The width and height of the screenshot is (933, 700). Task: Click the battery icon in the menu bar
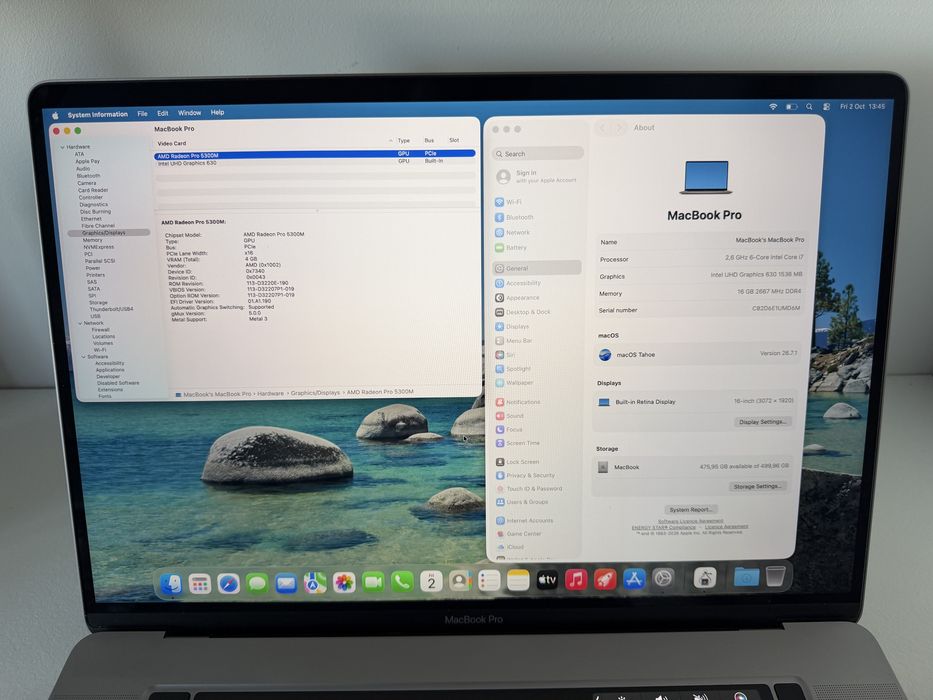coord(791,107)
